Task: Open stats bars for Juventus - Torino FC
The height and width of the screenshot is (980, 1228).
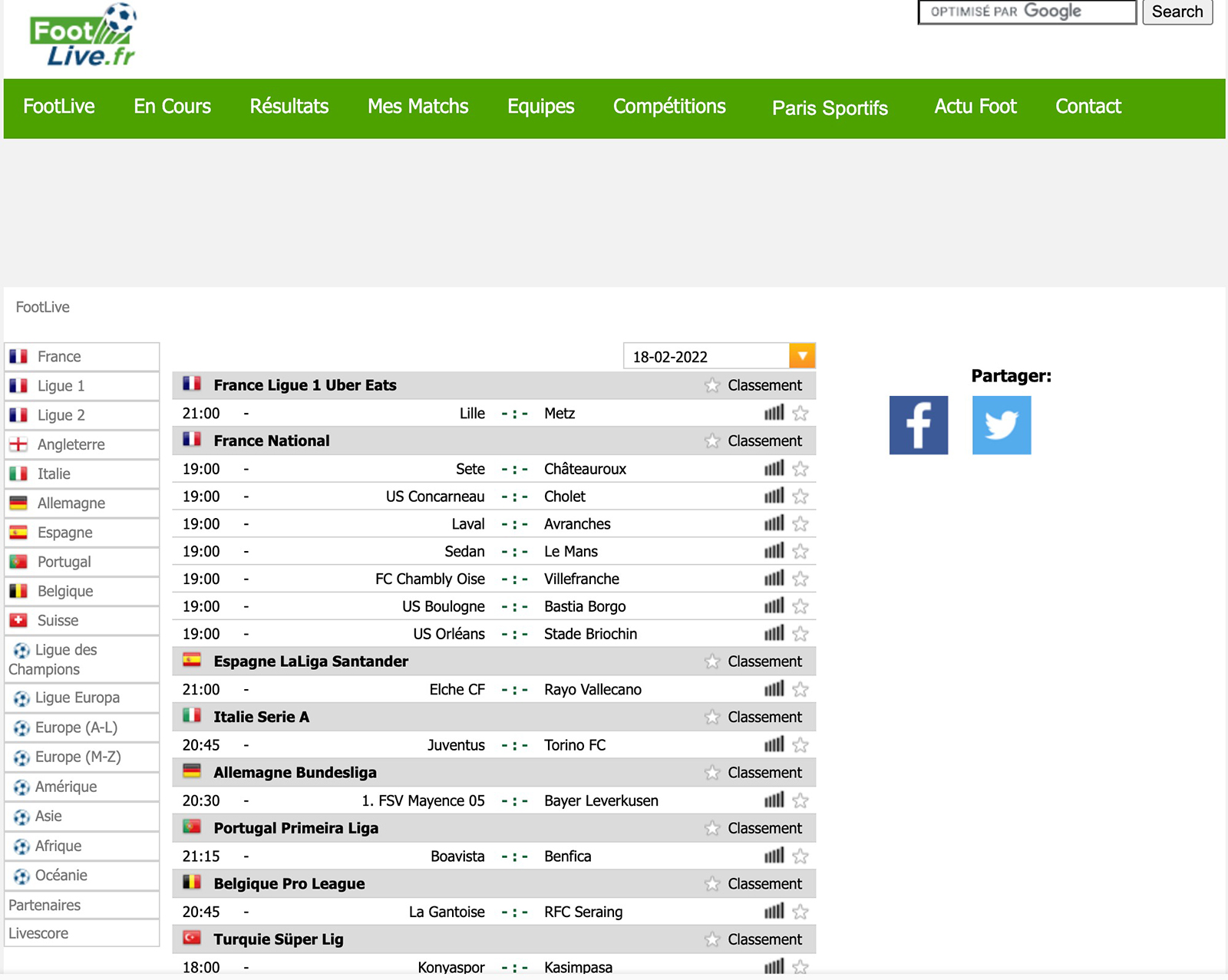Action: 774,744
